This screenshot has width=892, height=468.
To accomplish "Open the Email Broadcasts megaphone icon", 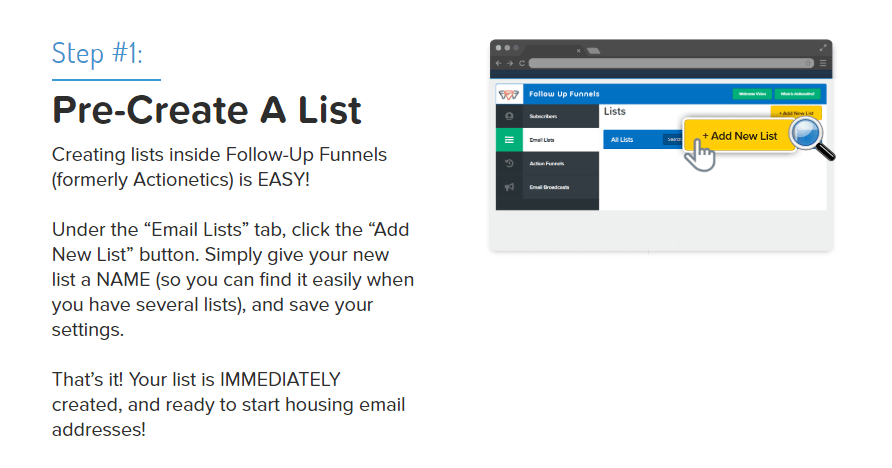I will click(x=509, y=187).
